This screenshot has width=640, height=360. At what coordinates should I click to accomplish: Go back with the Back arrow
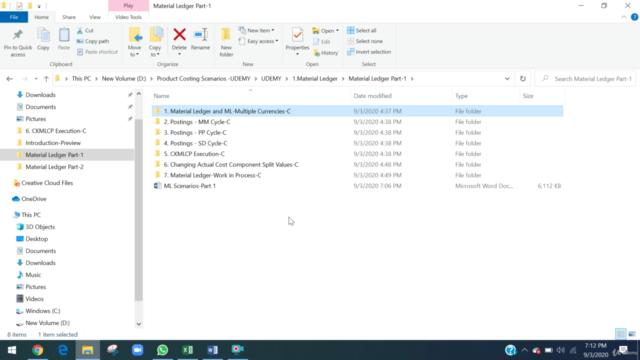click(9, 79)
